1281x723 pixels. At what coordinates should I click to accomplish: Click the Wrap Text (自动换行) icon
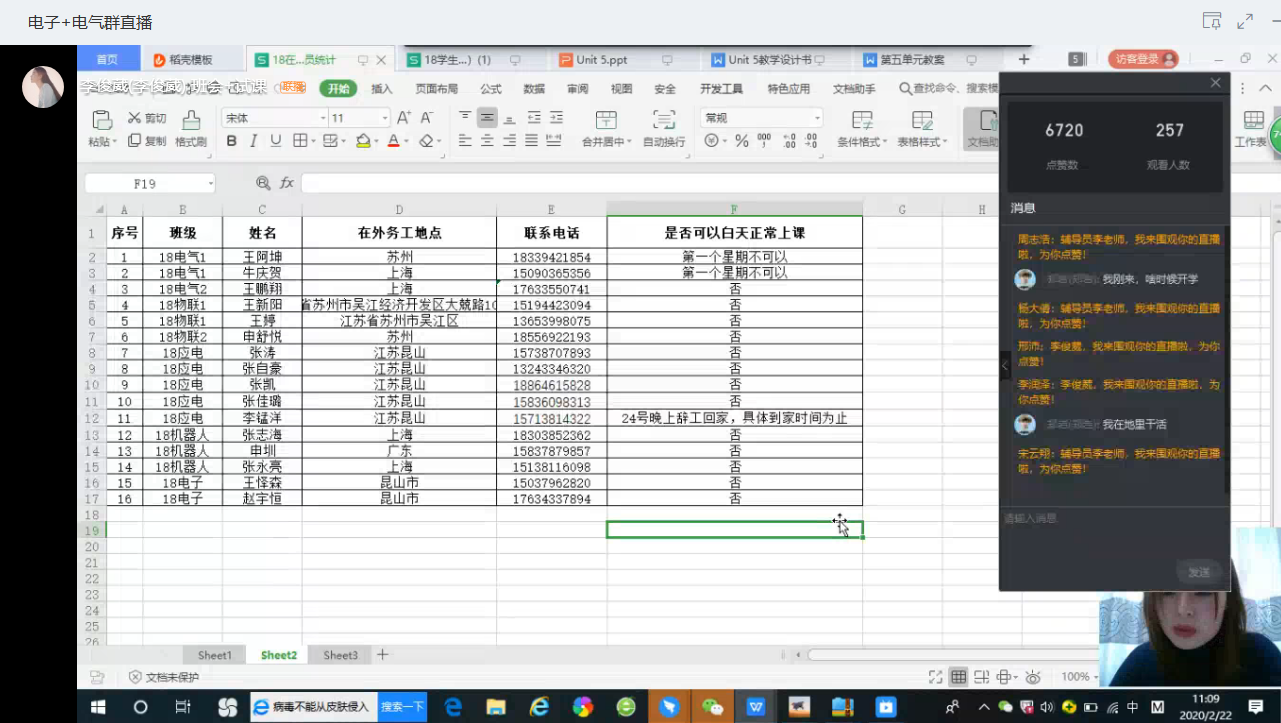click(x=664, y=121)
